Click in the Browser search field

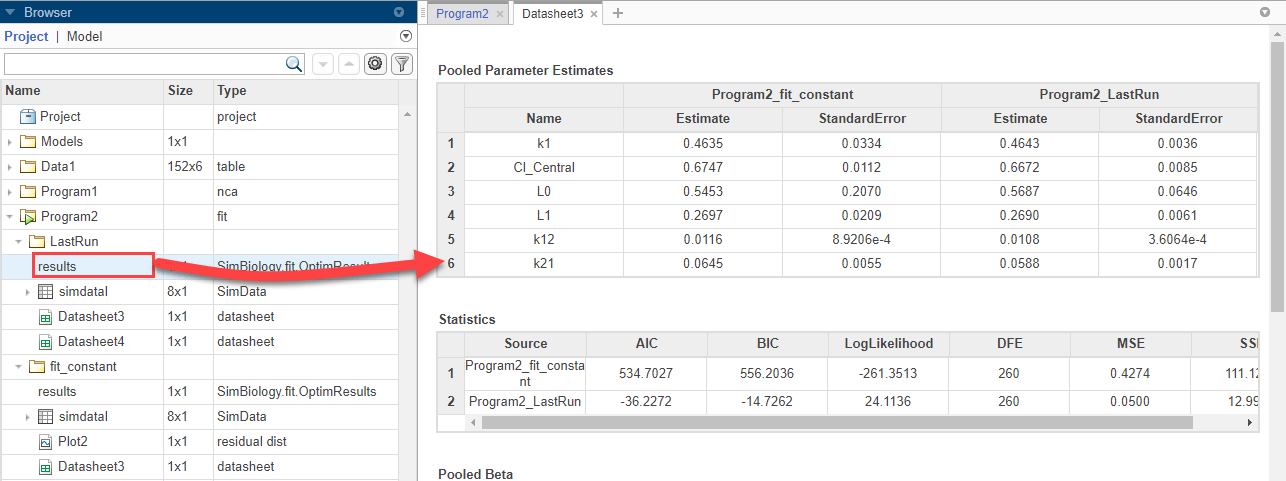tap(145, 64)
